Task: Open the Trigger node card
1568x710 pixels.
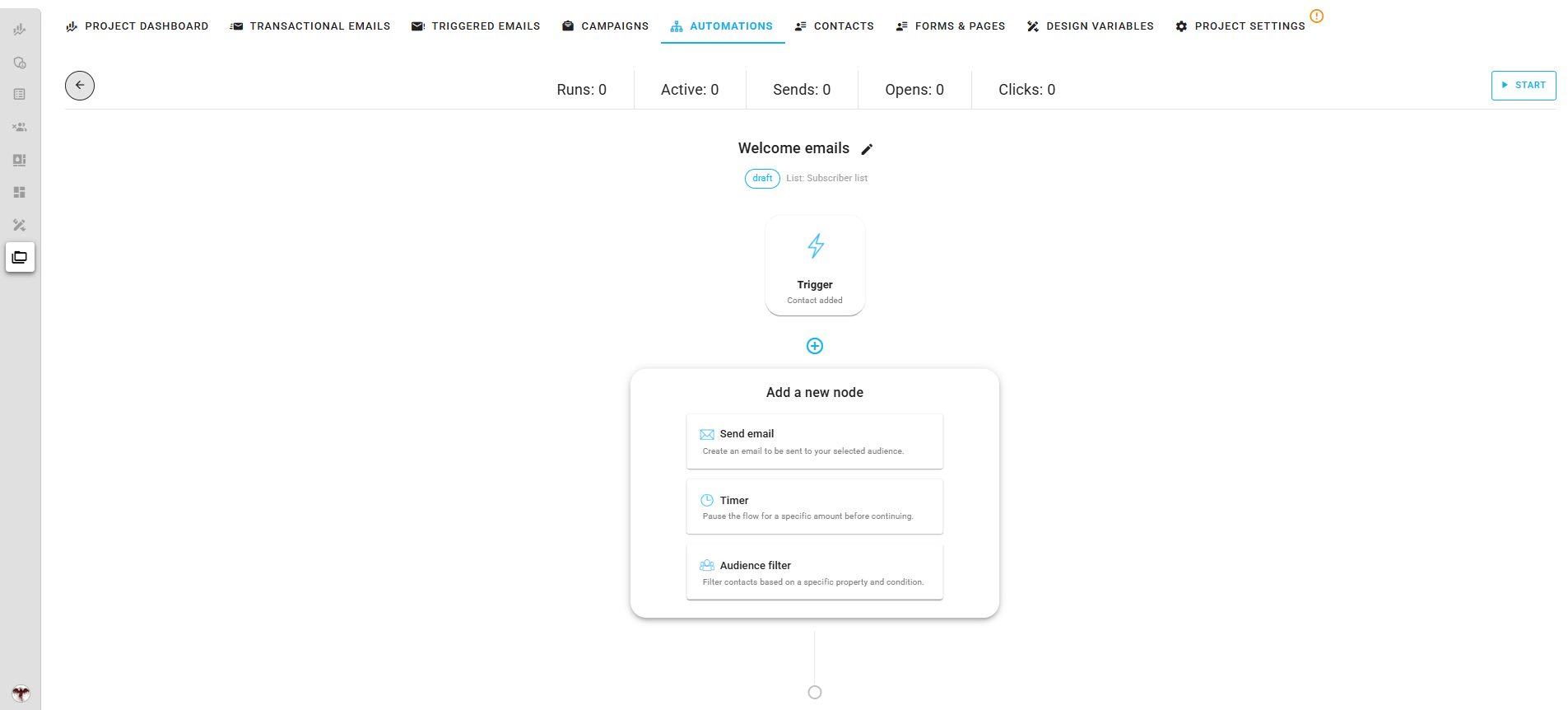Action: pyautogui.click(x=815, y=265)
